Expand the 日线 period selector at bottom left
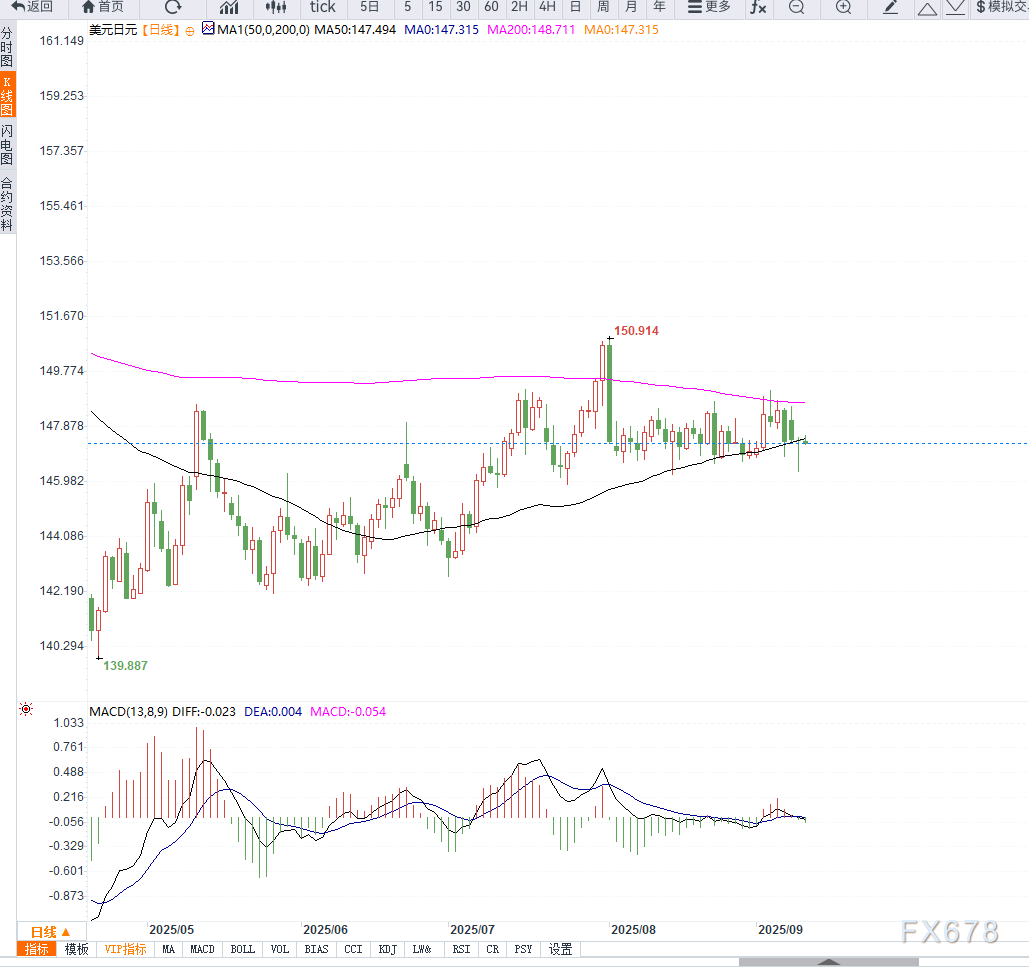 point(50,931)
